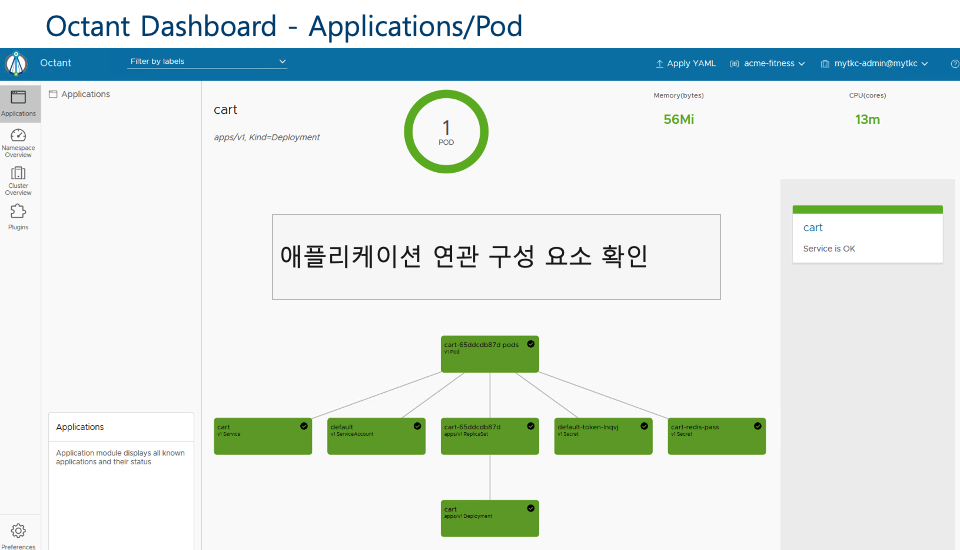Click the help icon in header
960x550 pixels.
[x=954, y=64]
